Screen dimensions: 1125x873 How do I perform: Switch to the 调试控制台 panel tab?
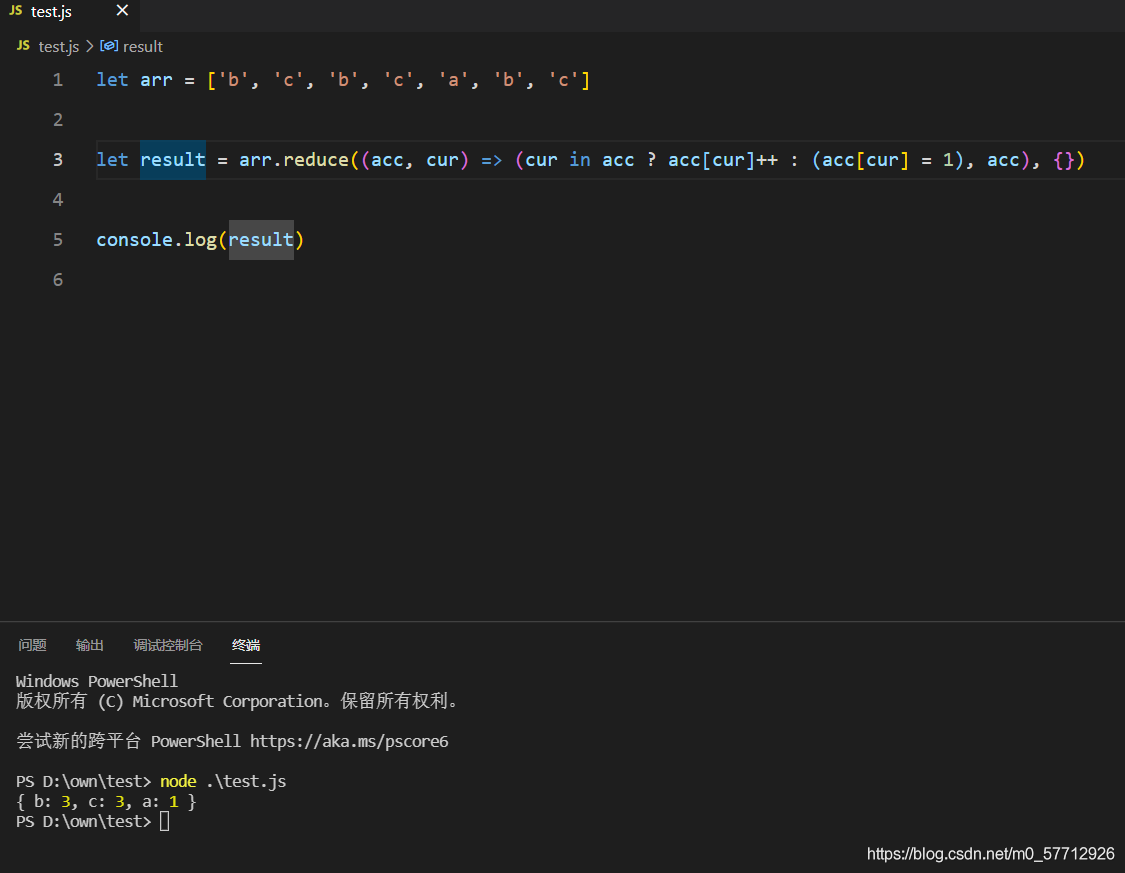point(168,645)
